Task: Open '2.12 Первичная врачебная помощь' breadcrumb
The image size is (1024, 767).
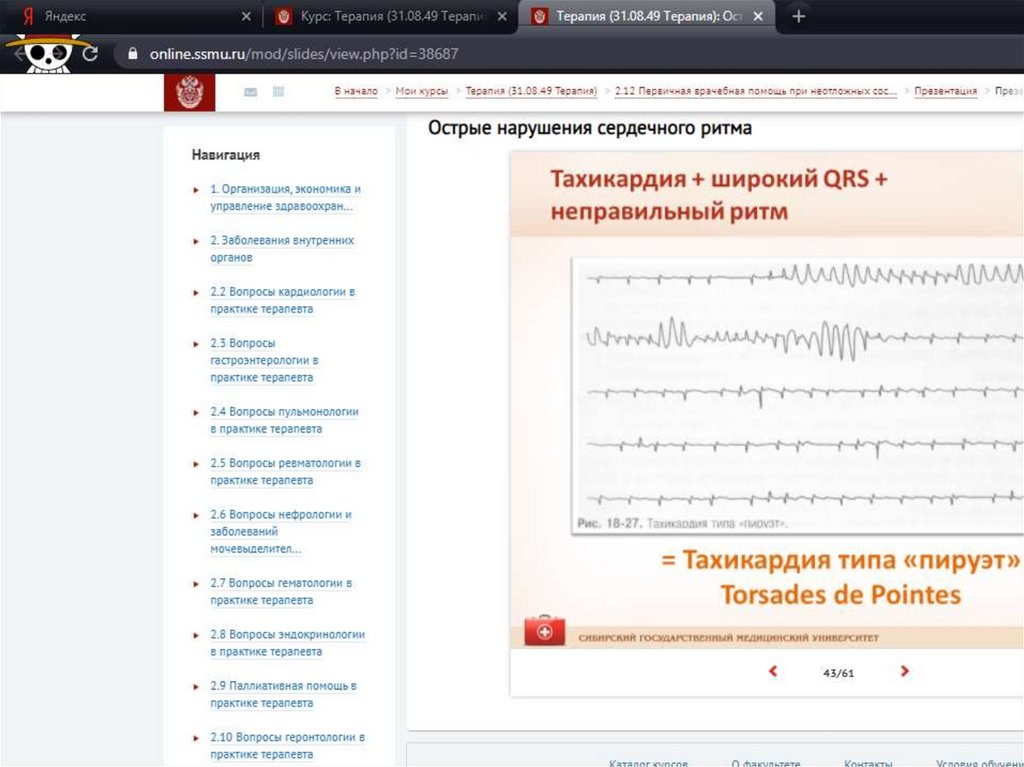Action: [756, 91]
